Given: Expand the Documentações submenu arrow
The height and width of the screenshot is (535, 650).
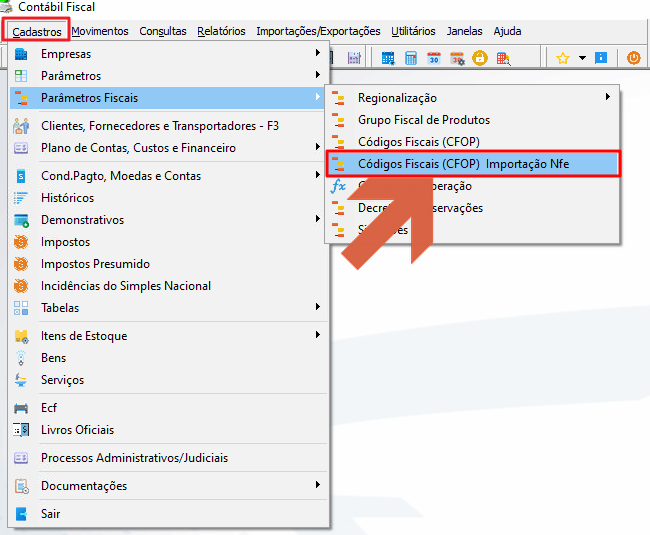Looking at the screenshot, I should [x=318, y=484].
